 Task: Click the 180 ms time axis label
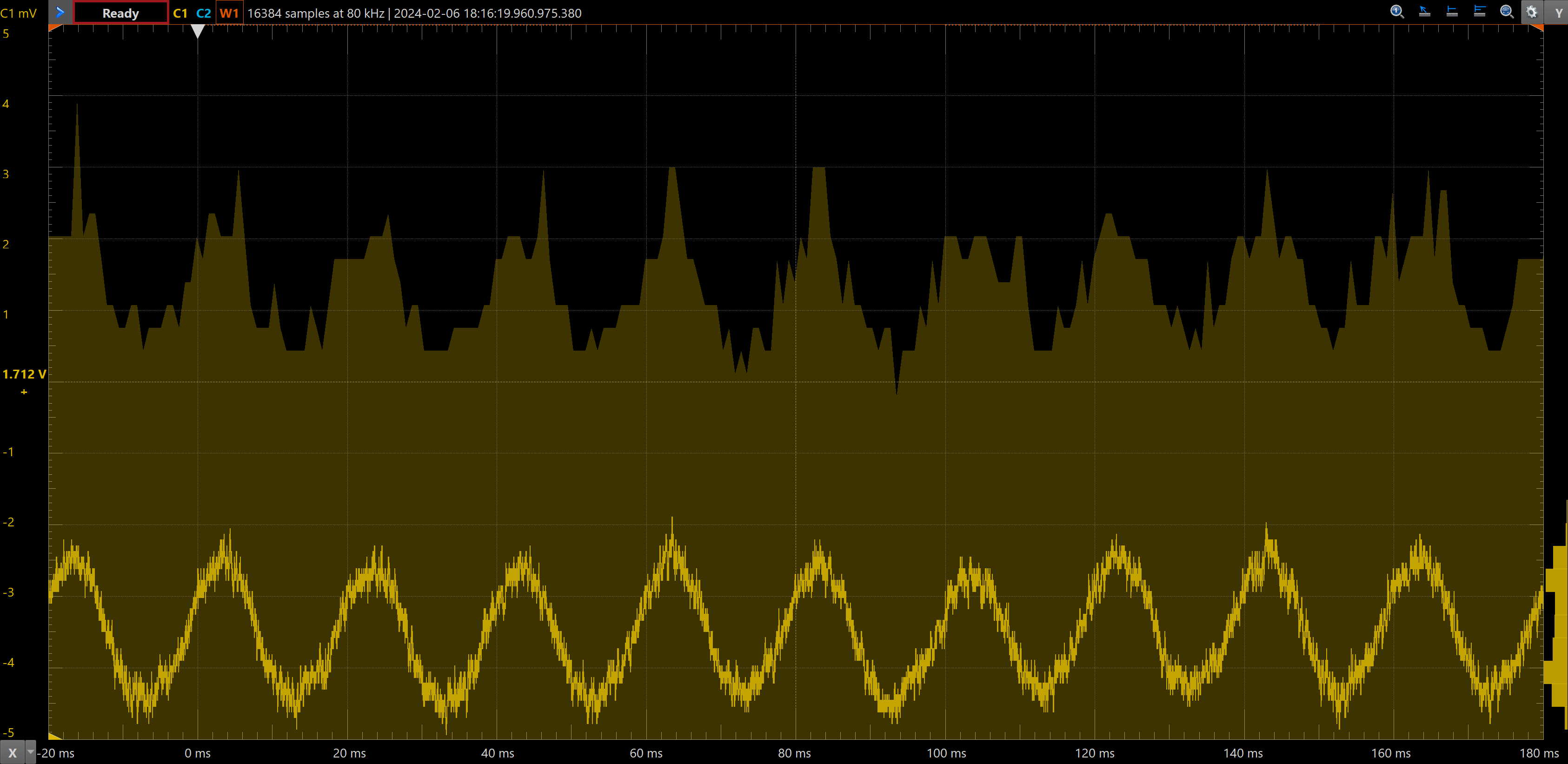pyautogui.click(x=1539, y=753)
